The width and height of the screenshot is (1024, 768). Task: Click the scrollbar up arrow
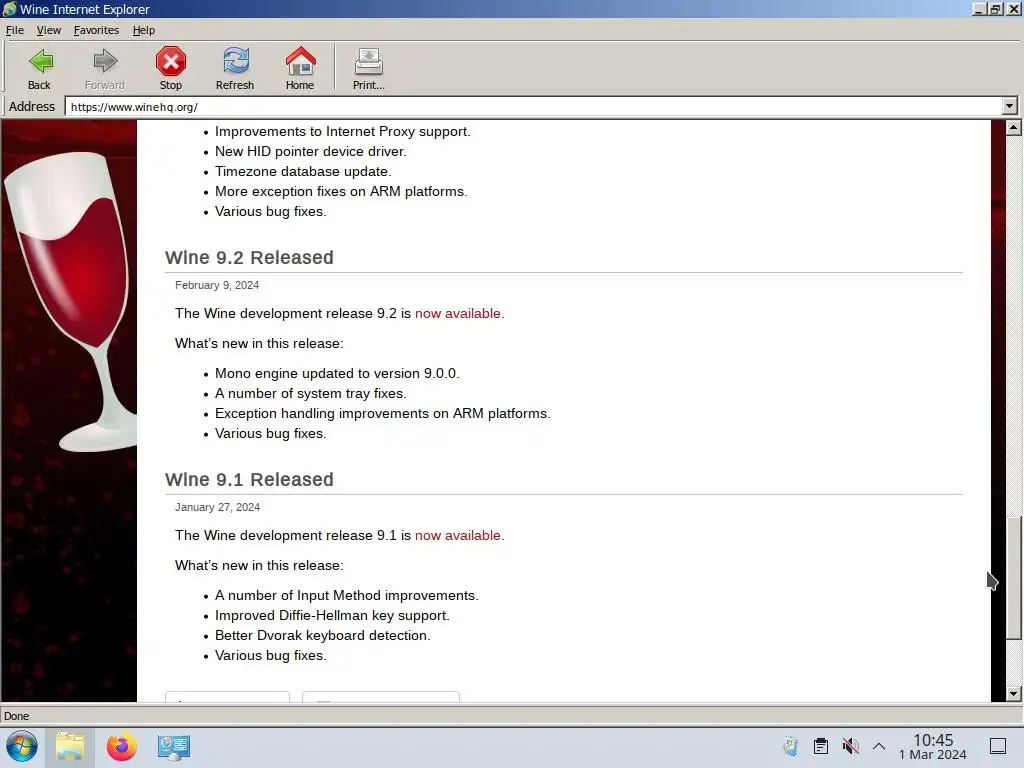[x=1014, y=128]
